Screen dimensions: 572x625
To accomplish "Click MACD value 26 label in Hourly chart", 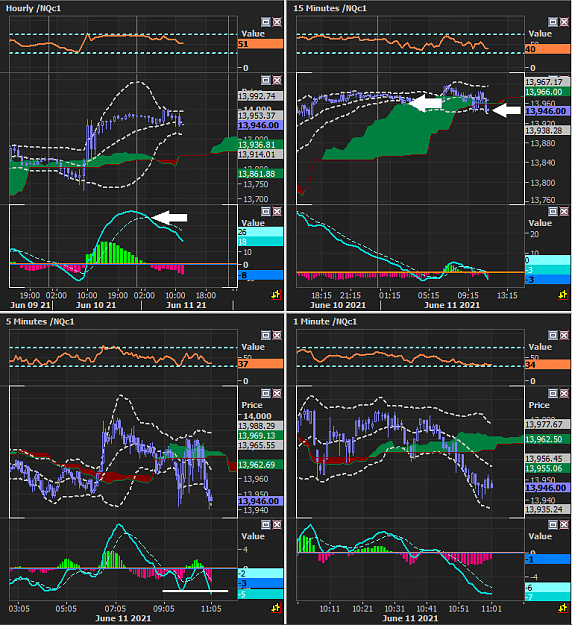I will 261,232.
